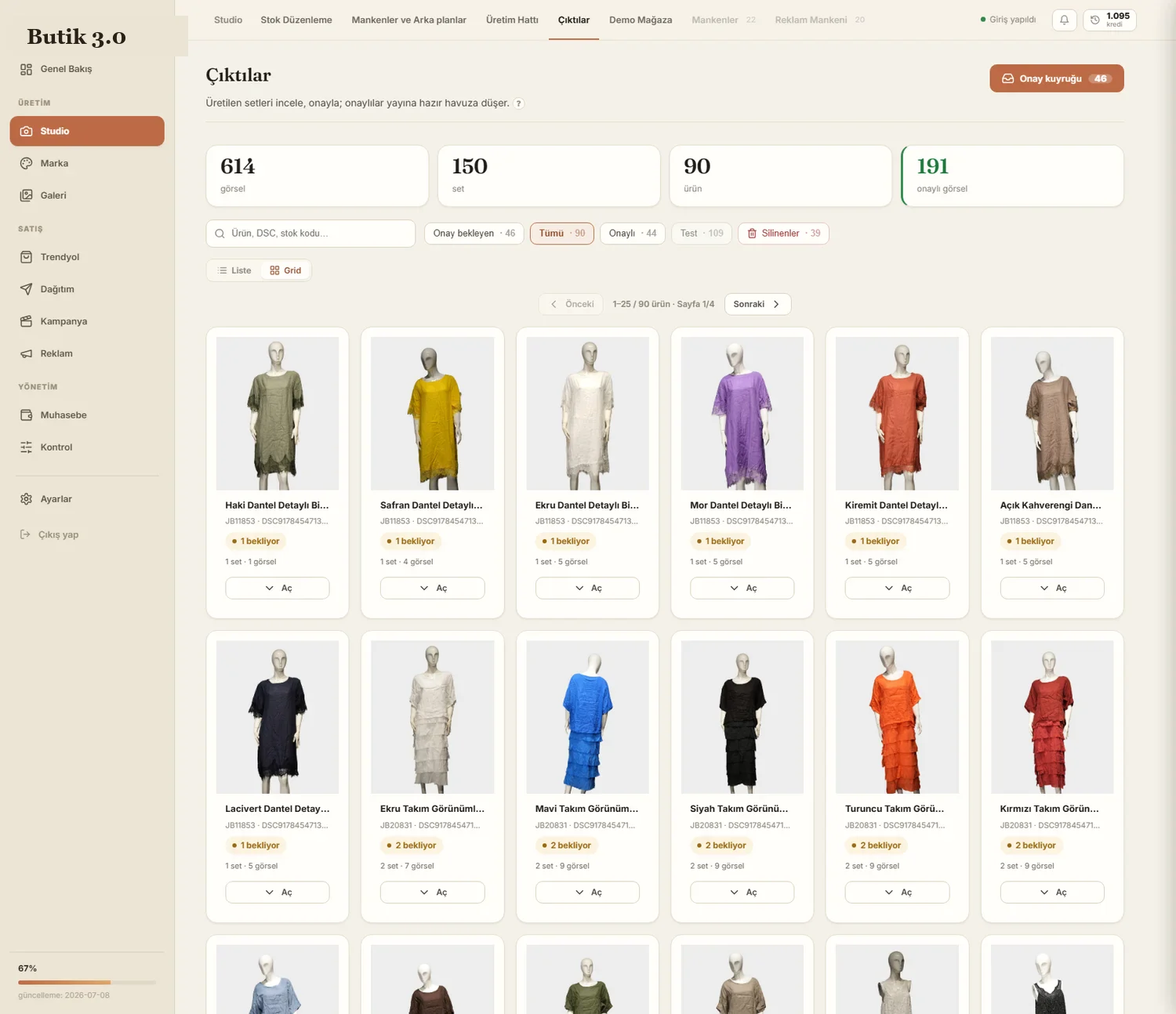Click the Marka palette icon
Screen dimensions: 1176x1014
[x=26, y=163]
